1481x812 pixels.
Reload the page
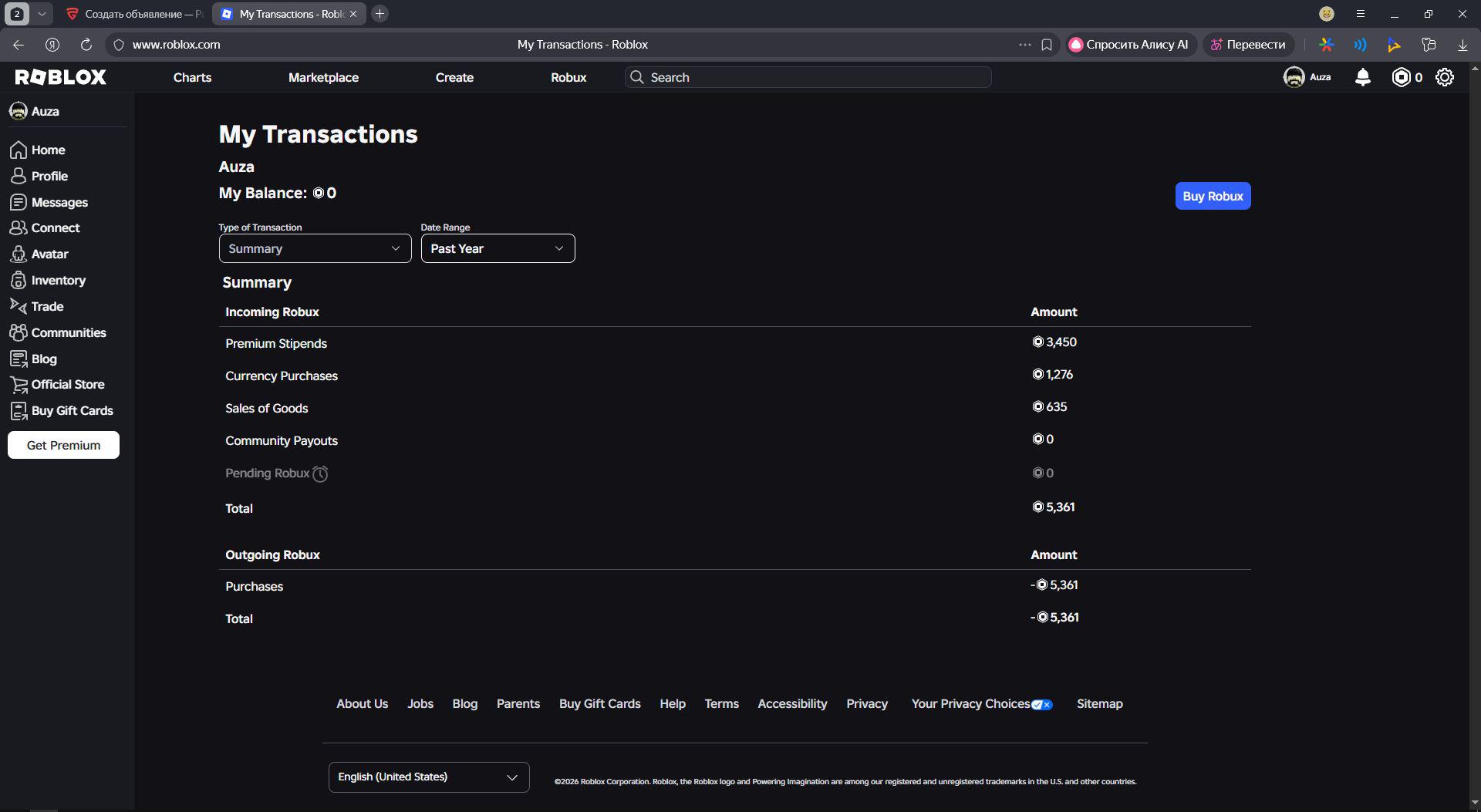tap(86, 45)
